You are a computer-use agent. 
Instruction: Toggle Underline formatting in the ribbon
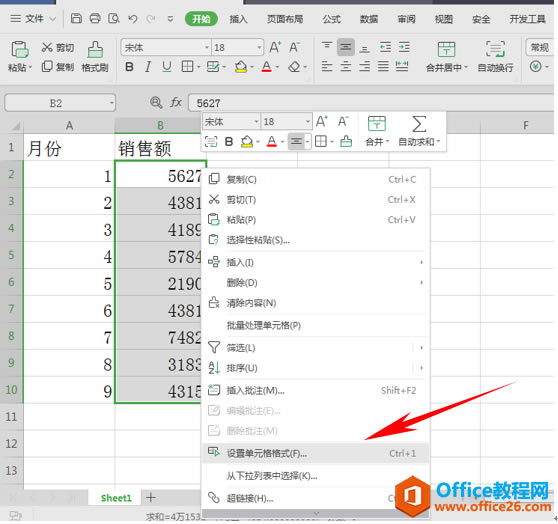(x=167, y=67)
